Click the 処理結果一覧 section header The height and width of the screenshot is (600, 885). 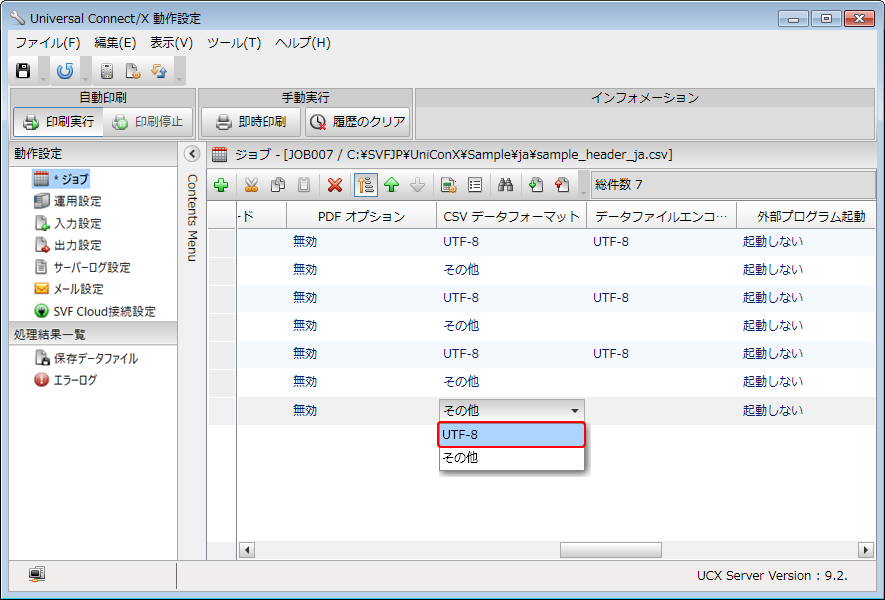[93, 334]
